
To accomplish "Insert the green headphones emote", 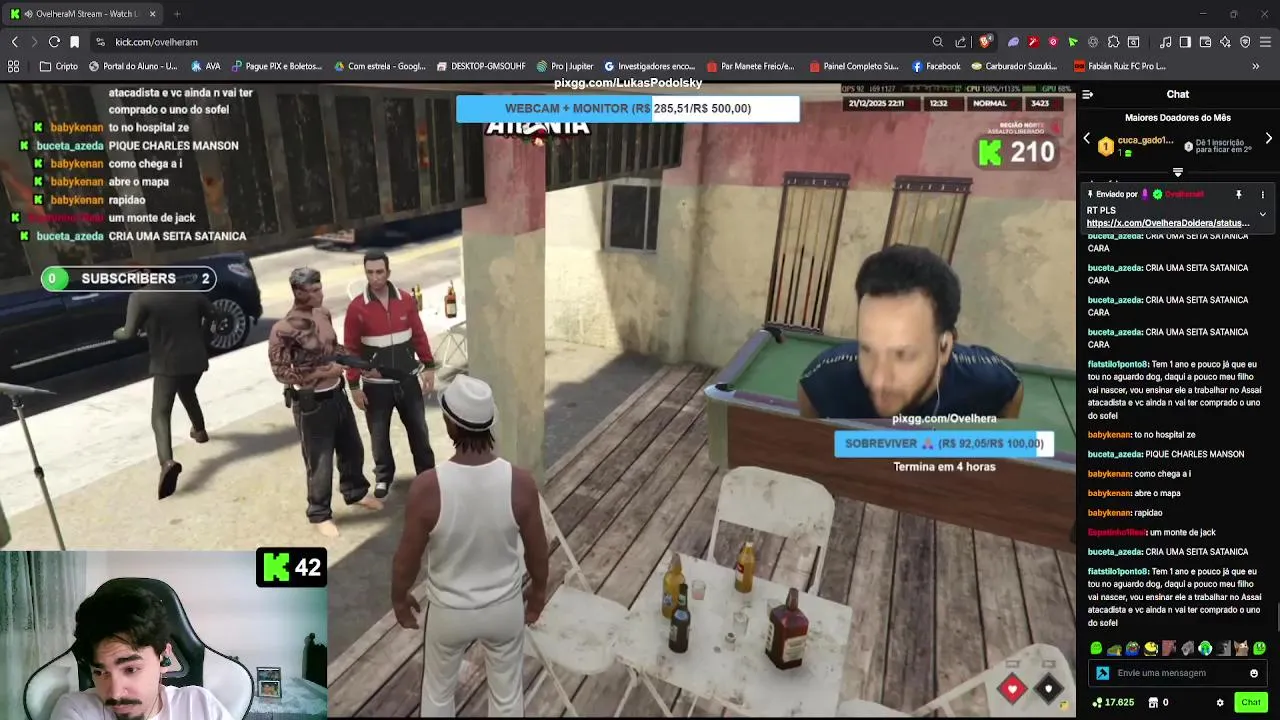I will pyautogui.click(x=1205, y=648).
